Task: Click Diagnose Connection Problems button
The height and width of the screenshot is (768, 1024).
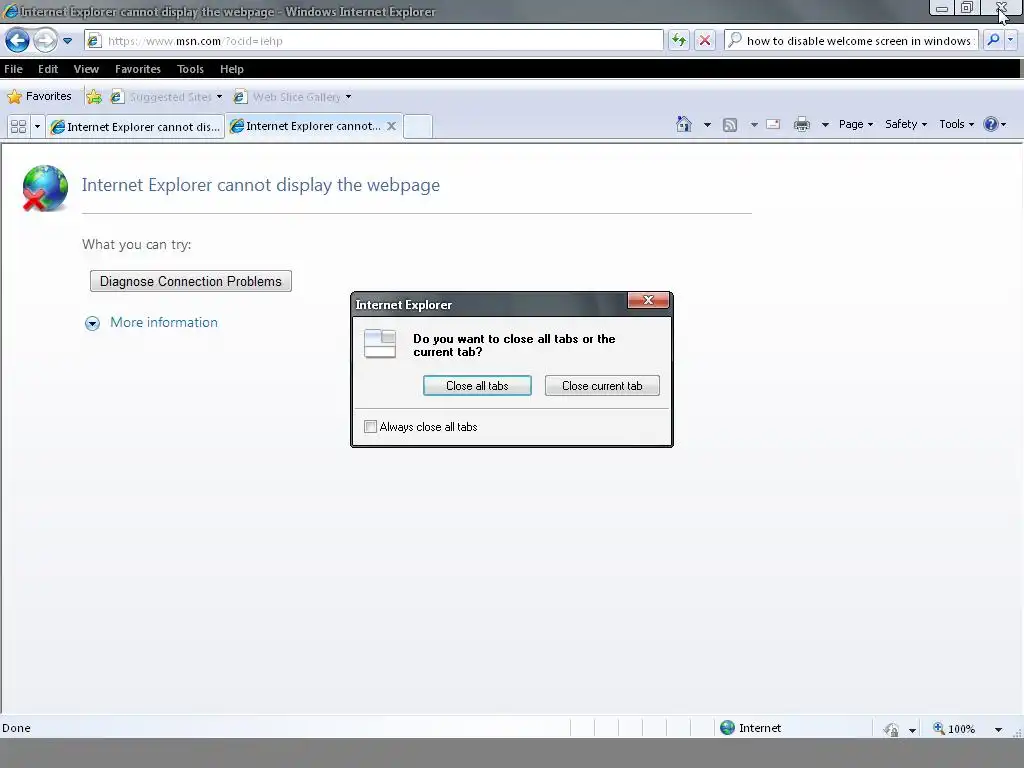Action: (191, 281)
